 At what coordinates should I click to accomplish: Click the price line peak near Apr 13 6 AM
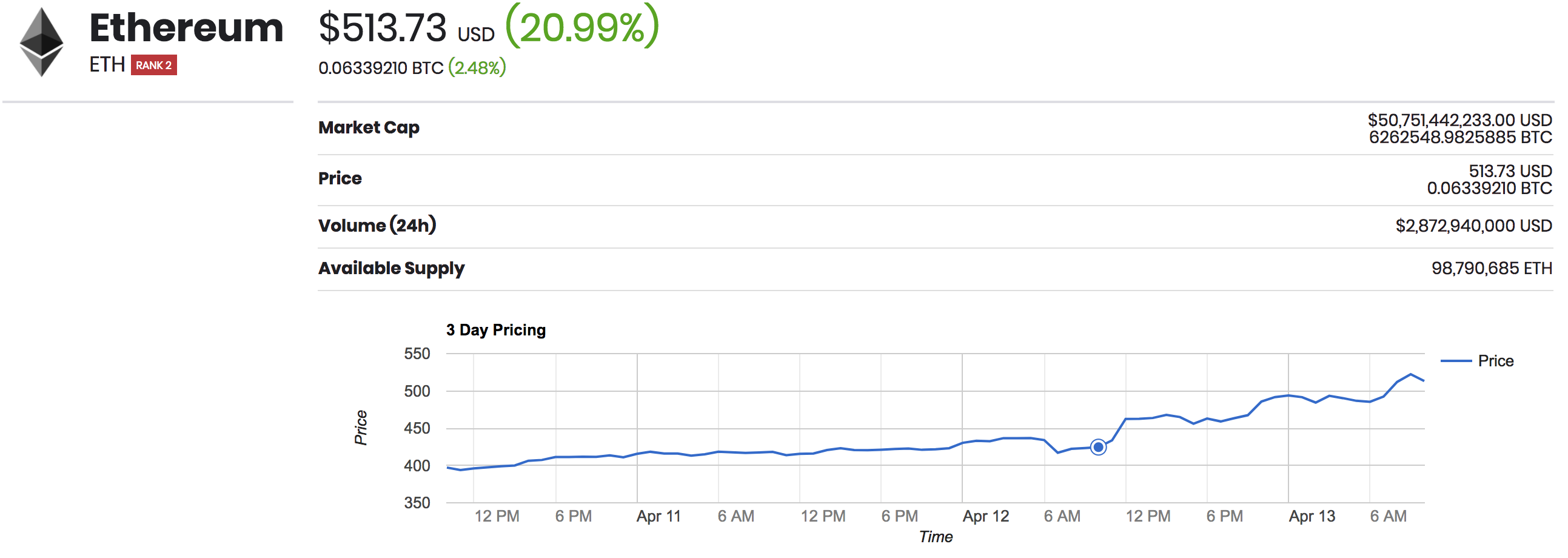(x=1410, y=374)
